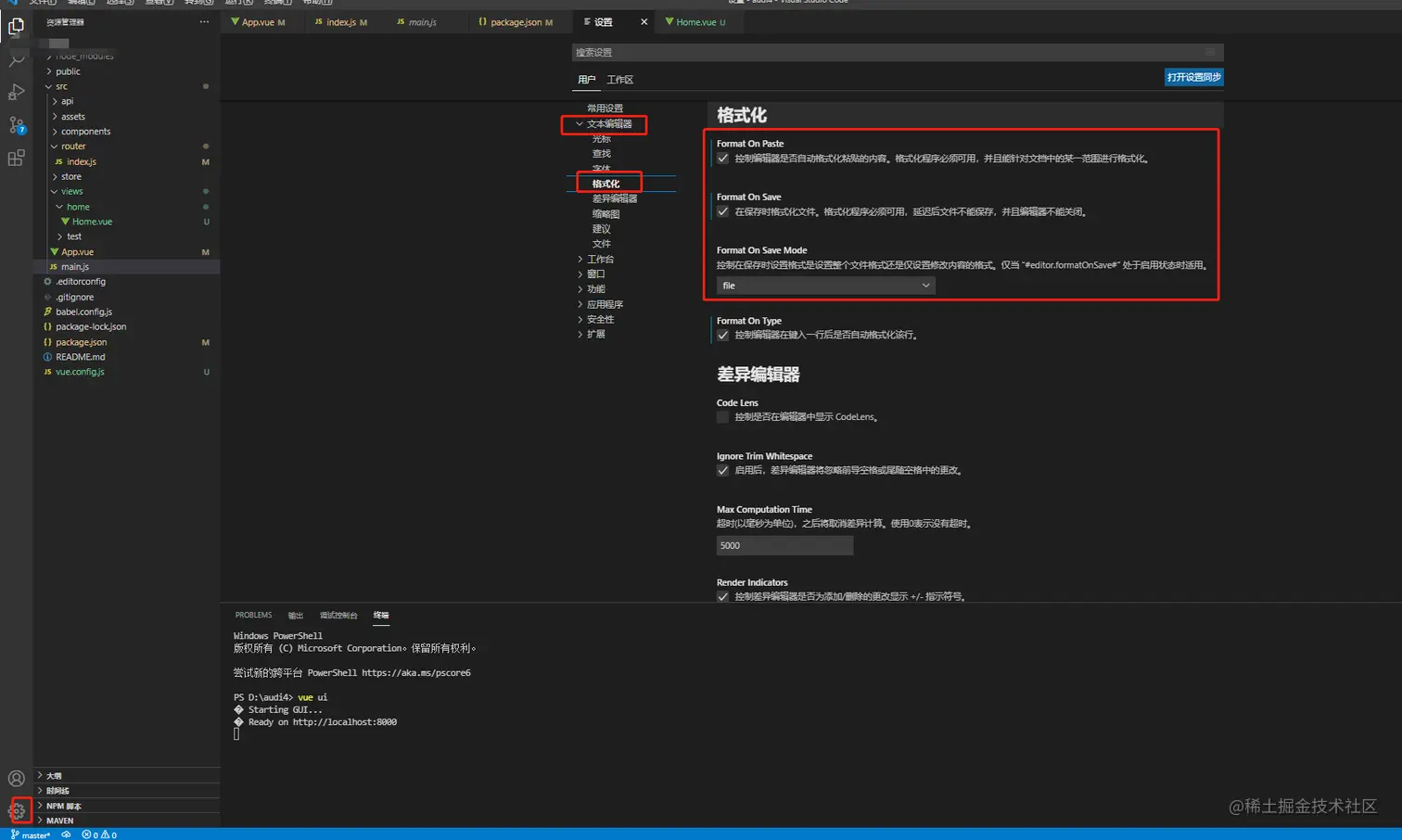Open the Extensions view icon
The height and width of the screenshot is (840, 1402).
tap(16, 158)
